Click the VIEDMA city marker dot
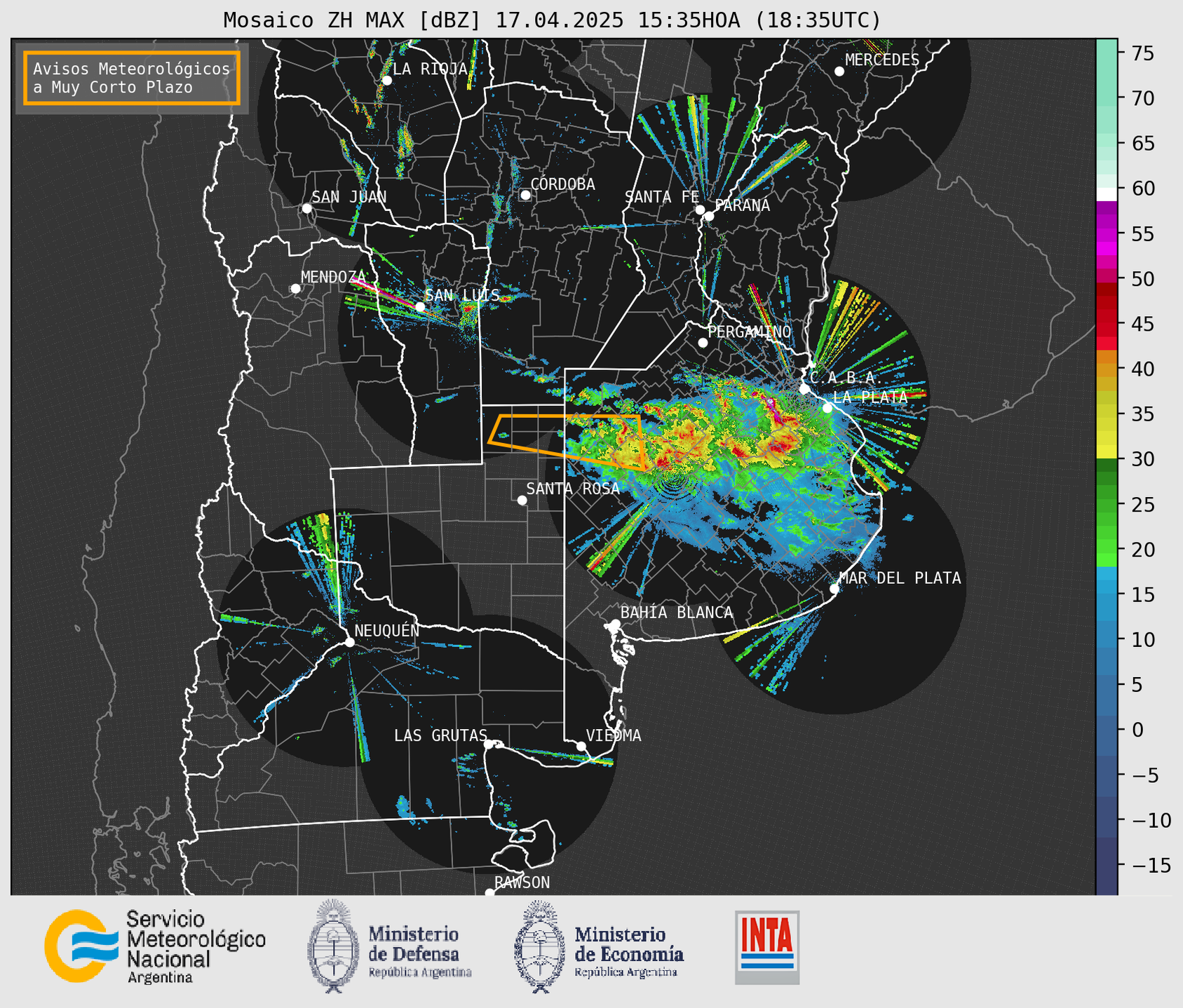The image size is (1183, 1008). click(581, 746)
